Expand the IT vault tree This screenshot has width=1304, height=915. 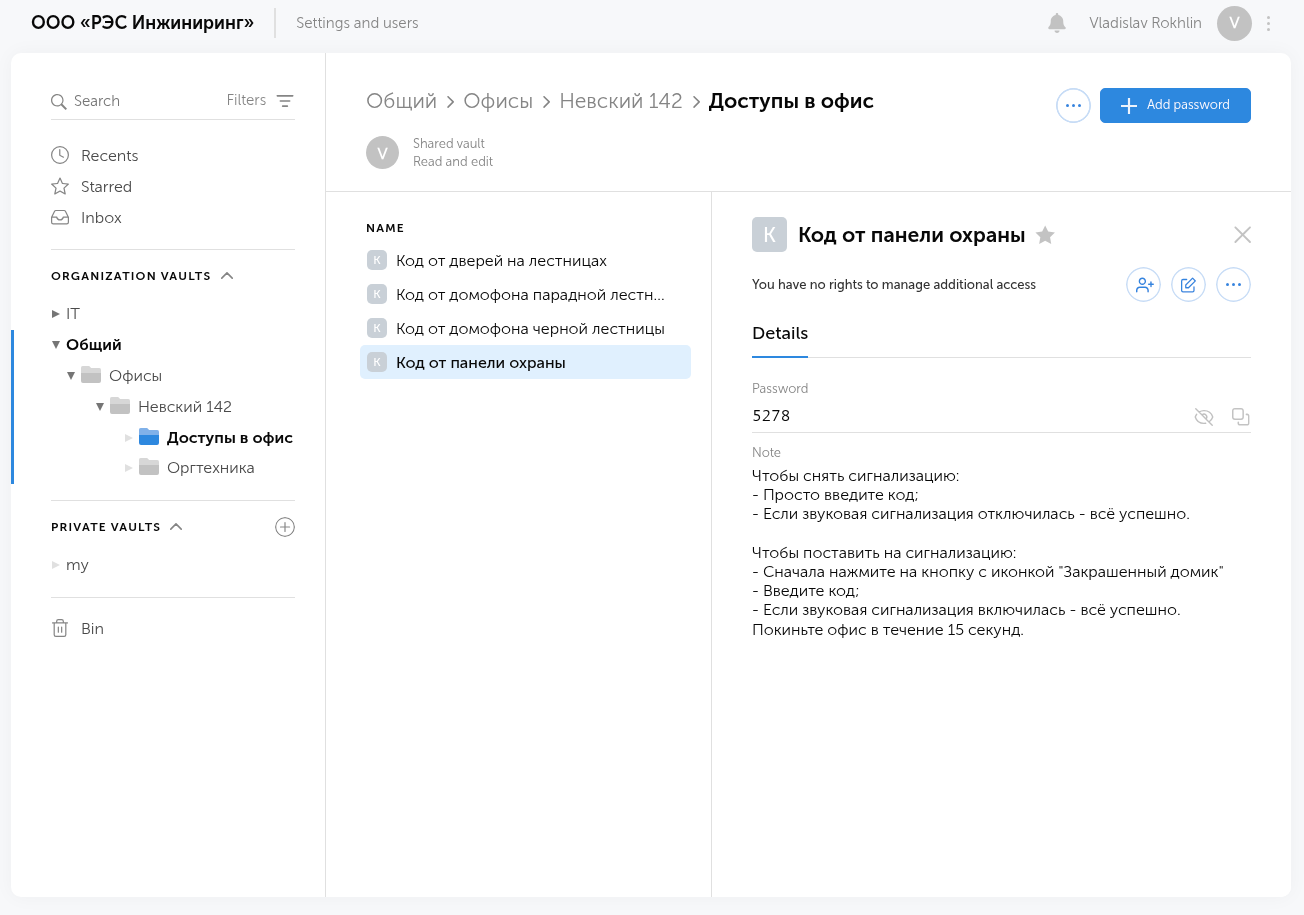(x=56, y=314)
